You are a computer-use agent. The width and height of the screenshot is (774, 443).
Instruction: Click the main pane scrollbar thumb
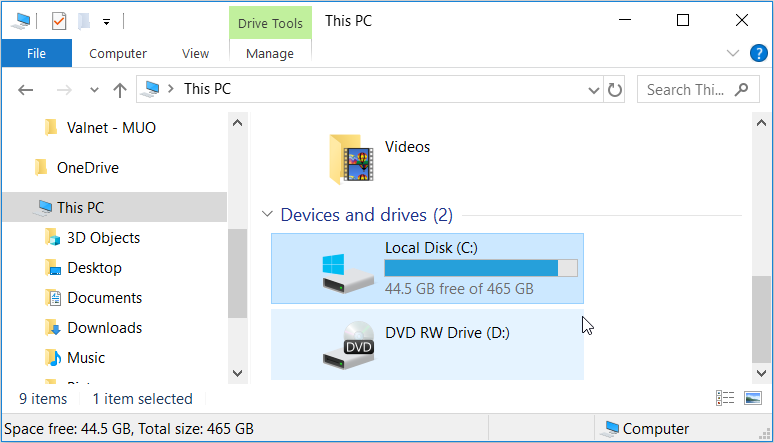[761, 320]
